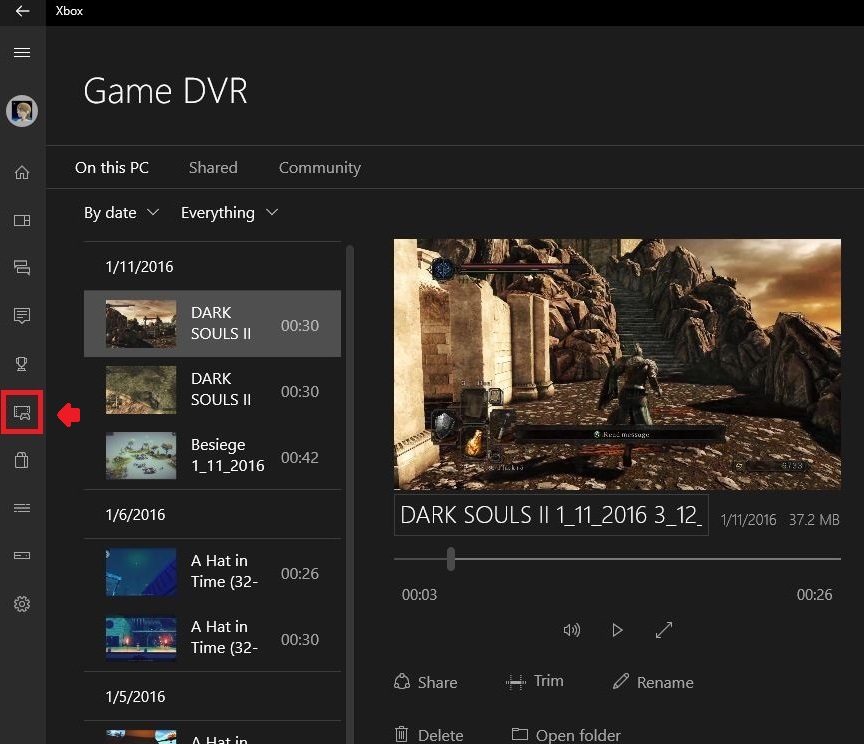Trim the selected clip
Viewport: 864px width, 744px height.
[534, 682]
